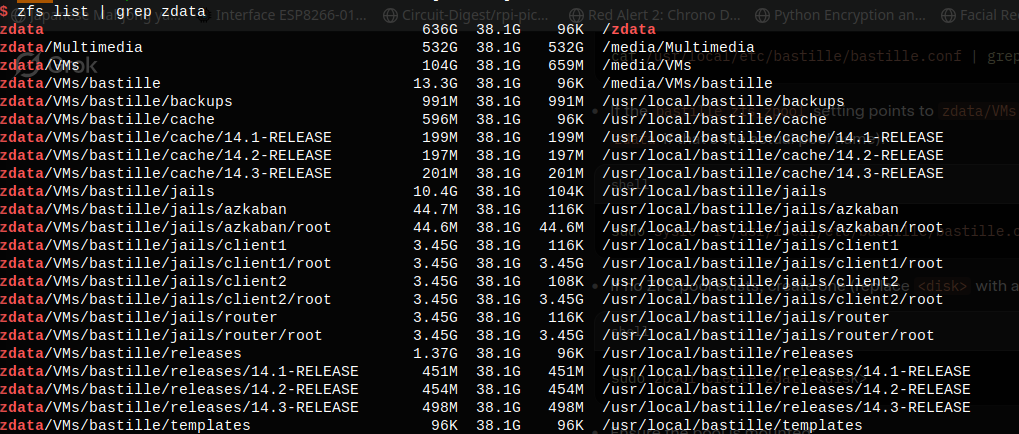Click the zdata/VMs/bastille/jails/azkaban/root dataset name
Screen dimensions: 1019x434
(165, 227)
